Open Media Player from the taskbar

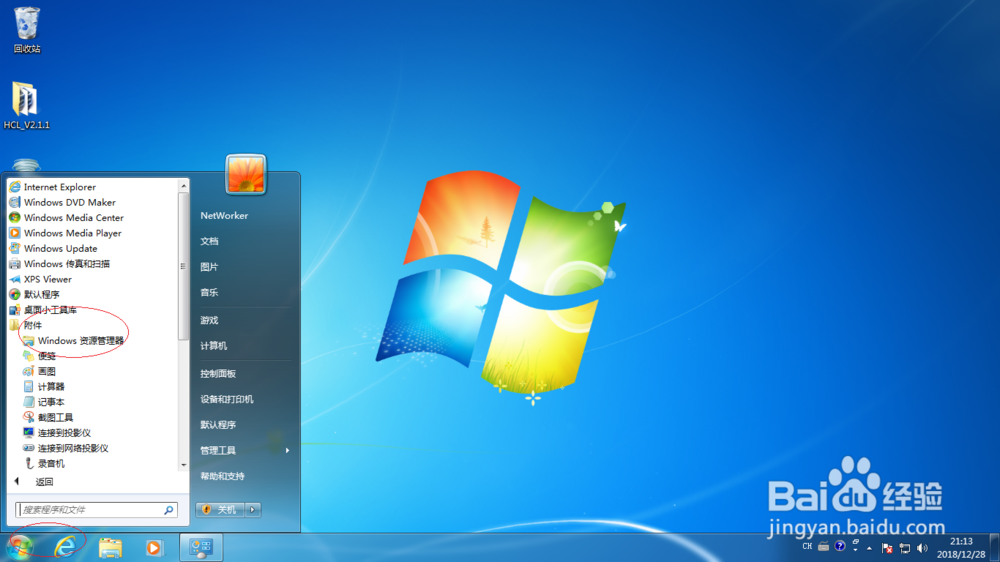(x=154, y=548)
